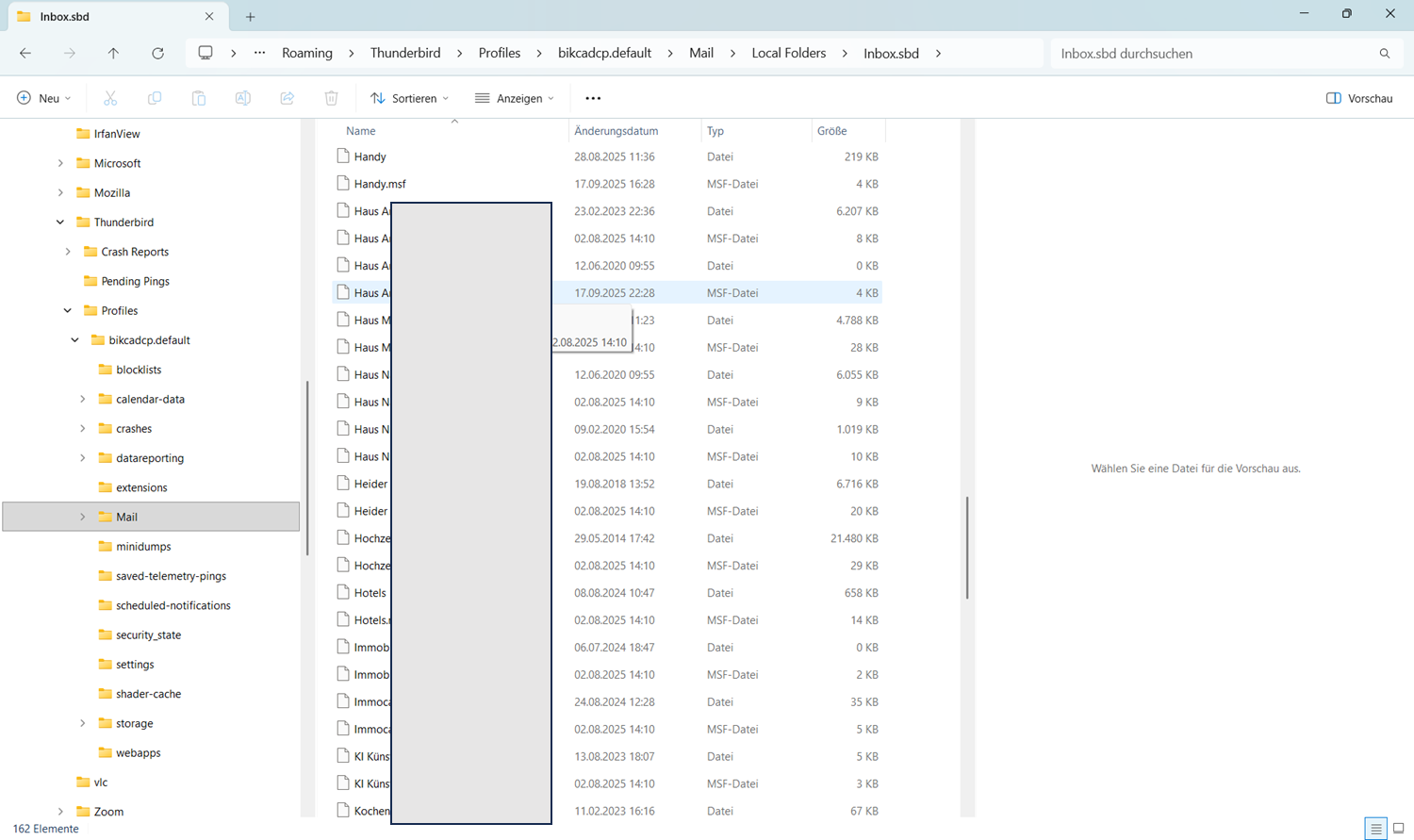Image resolution: width=1414 pixels, height=840 pixels.
Task: Click the Rename icon in toolbar
Action: point(243,98)
